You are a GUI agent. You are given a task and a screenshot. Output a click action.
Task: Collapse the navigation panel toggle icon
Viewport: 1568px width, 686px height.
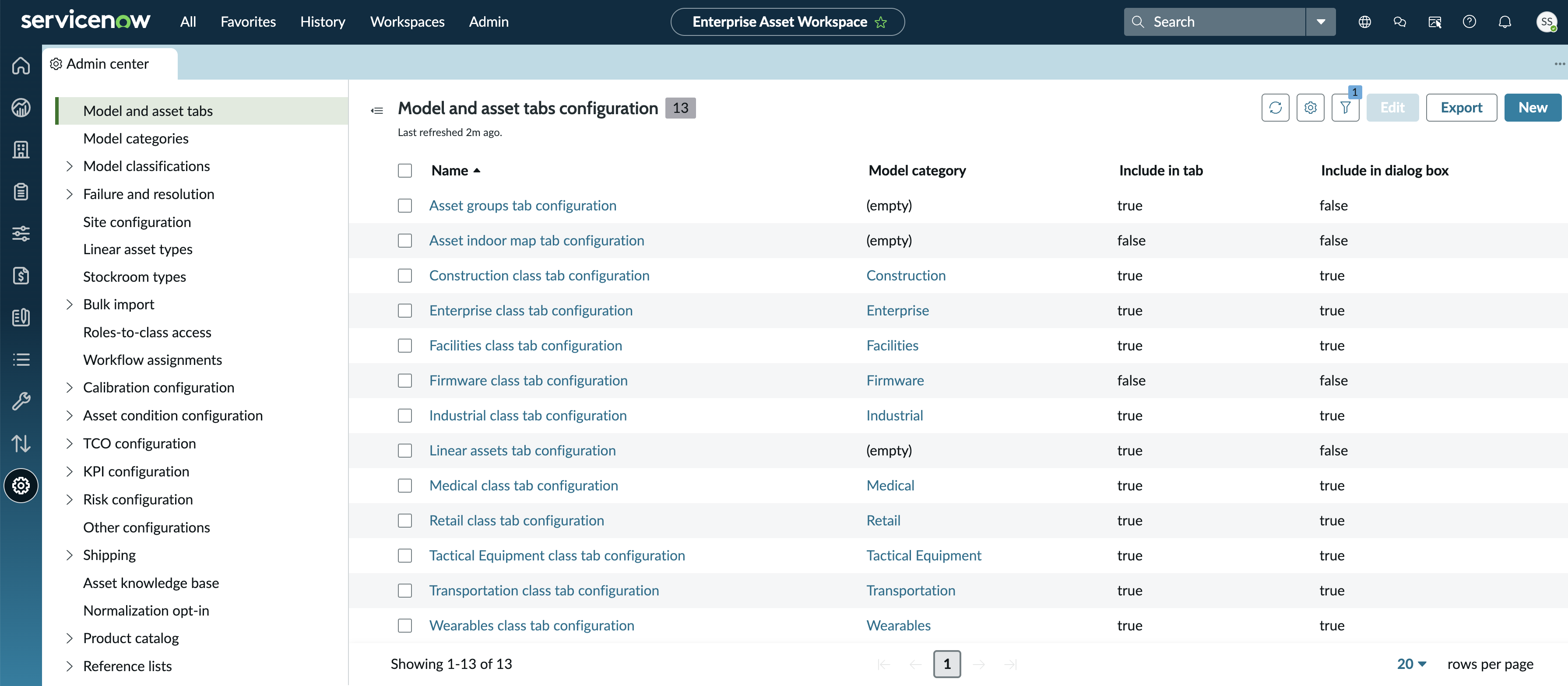[377, 110]
